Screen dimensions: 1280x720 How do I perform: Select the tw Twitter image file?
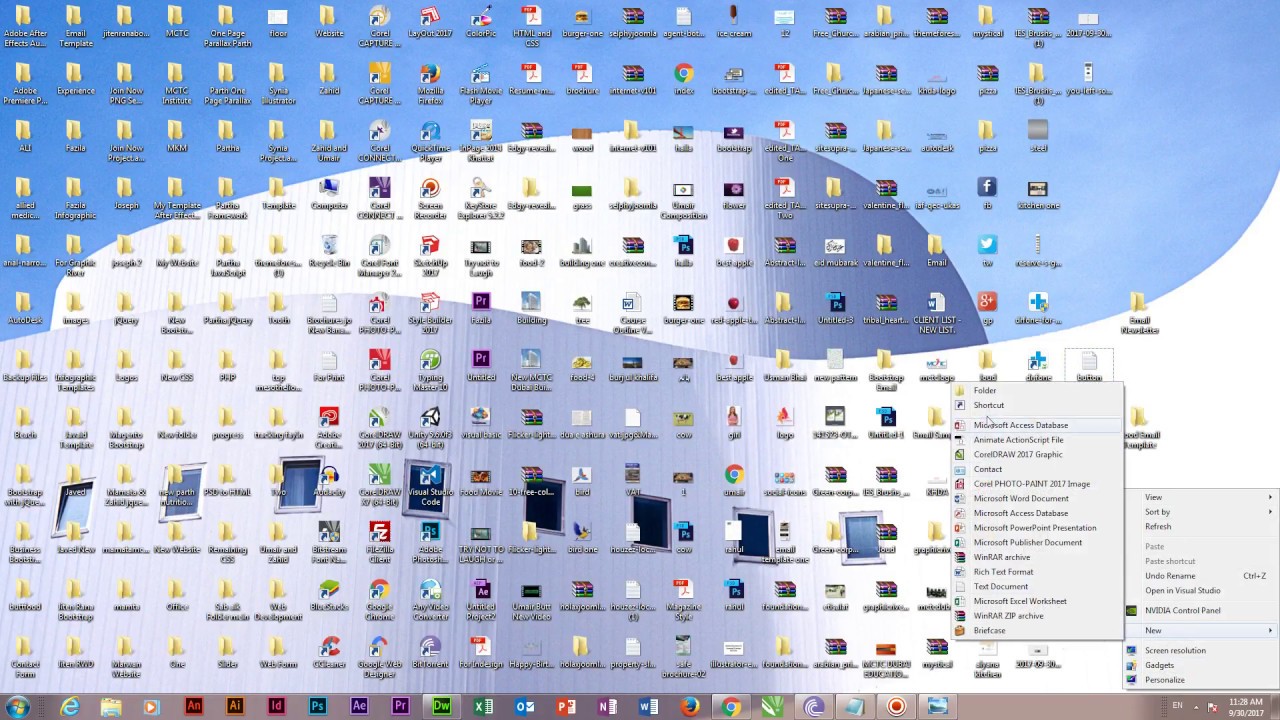click(987, 252)
